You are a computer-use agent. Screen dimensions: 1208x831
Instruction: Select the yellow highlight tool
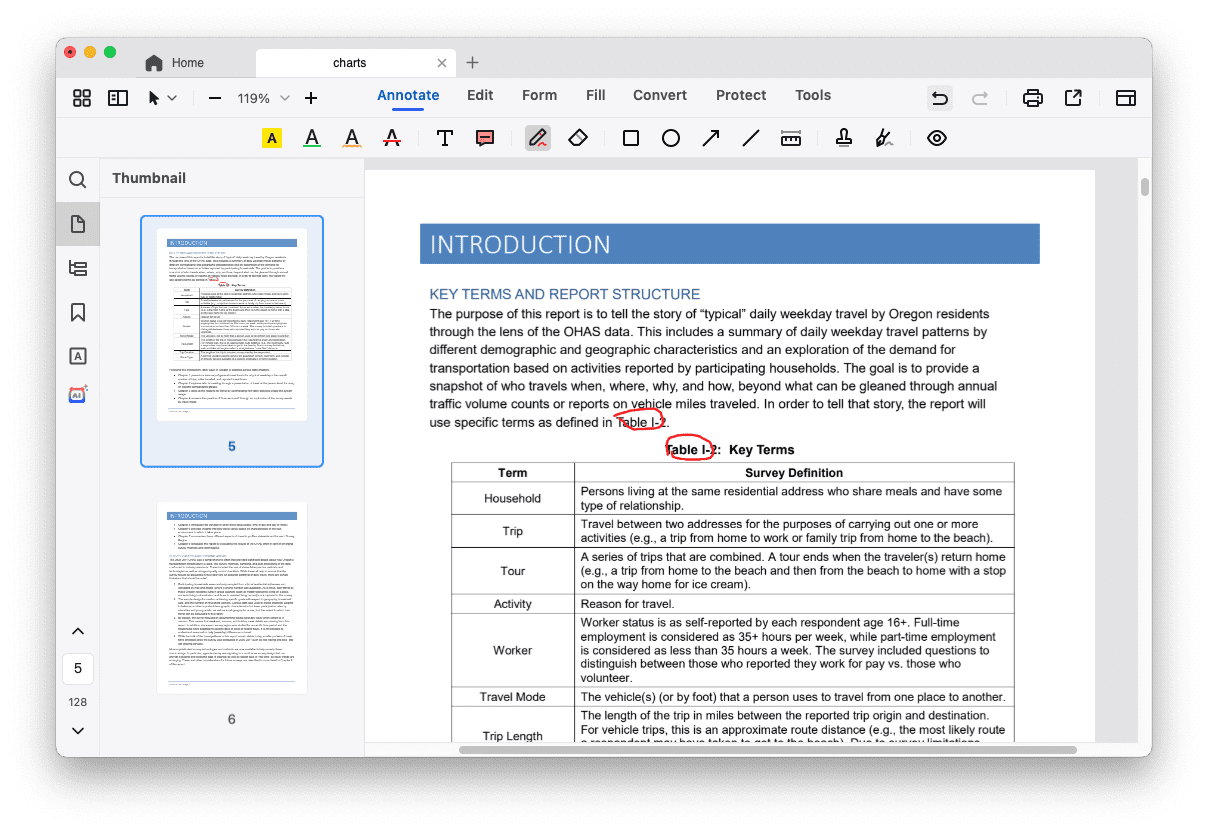(271, 137)
